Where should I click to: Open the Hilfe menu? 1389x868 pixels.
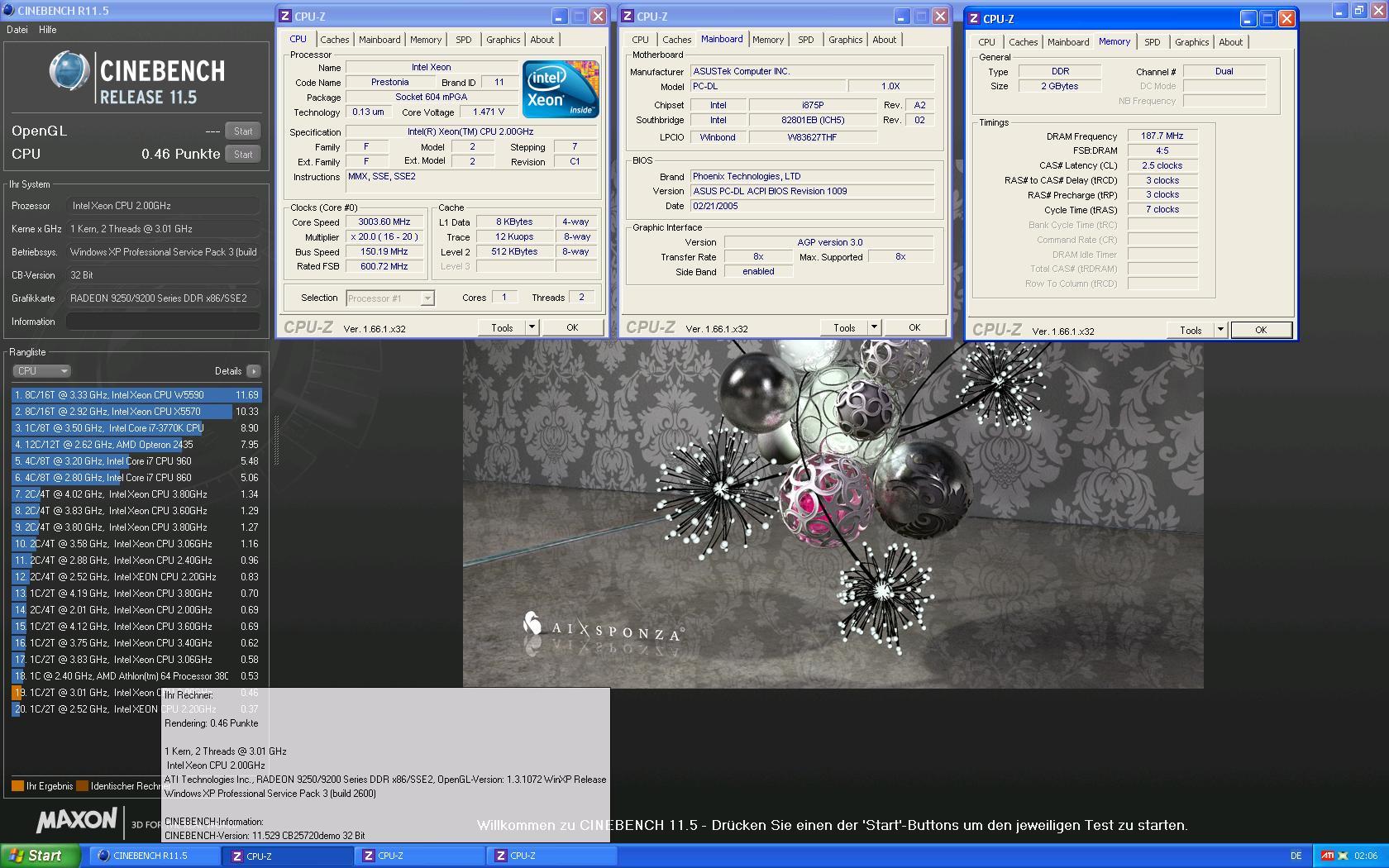pos(48,30)
